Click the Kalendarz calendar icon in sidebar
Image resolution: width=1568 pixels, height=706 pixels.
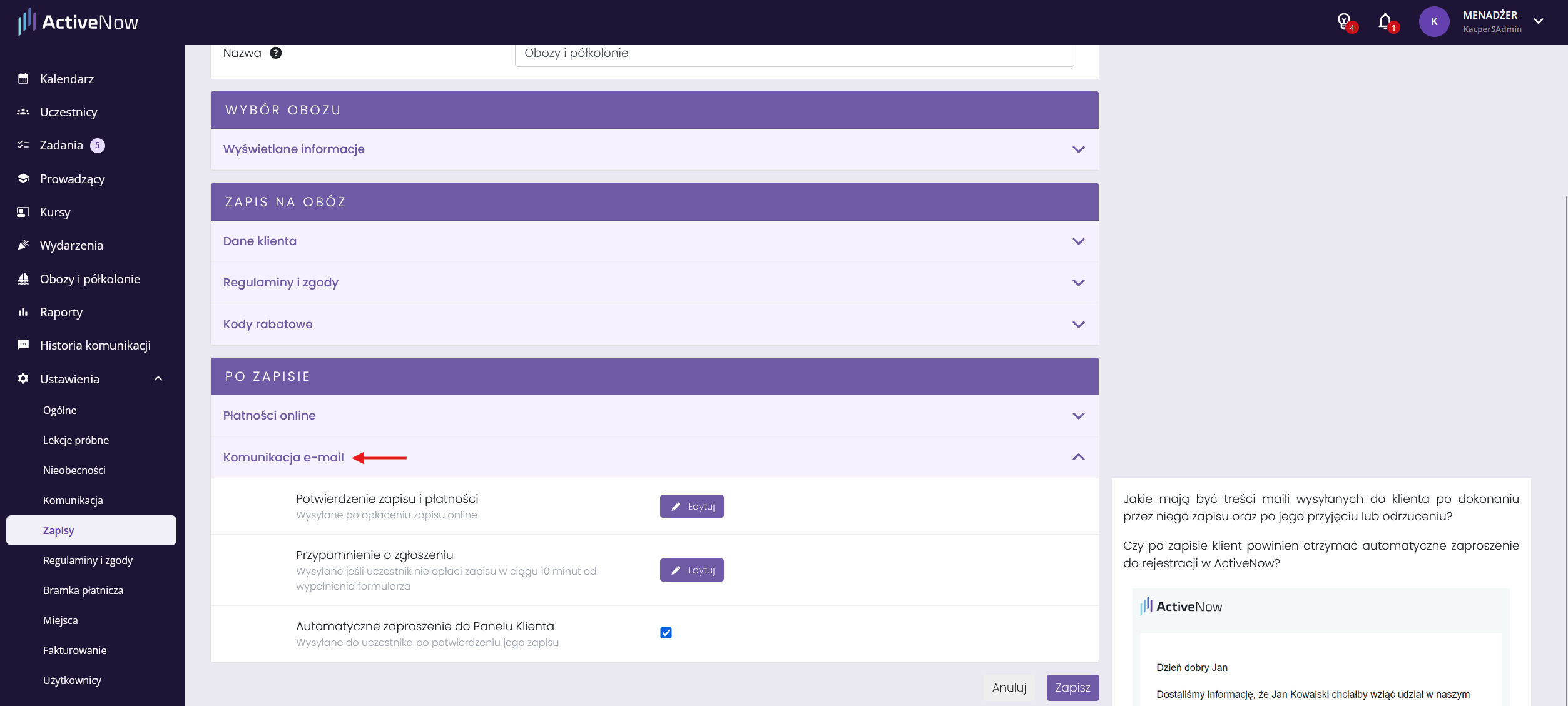(23, 79)
